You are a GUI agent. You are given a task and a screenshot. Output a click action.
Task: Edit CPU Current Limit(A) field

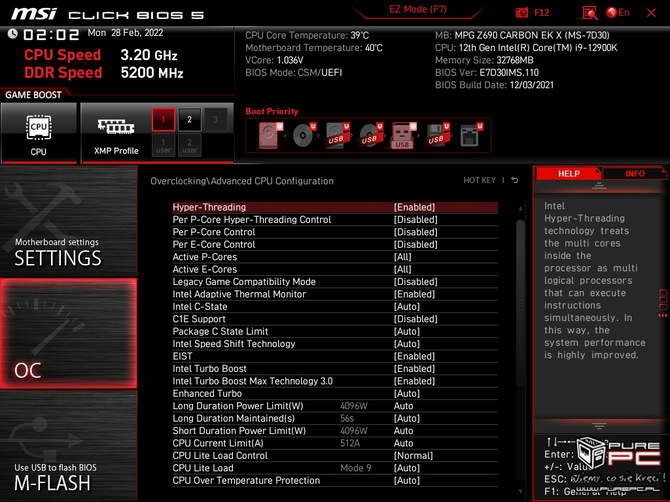point(403,443)
